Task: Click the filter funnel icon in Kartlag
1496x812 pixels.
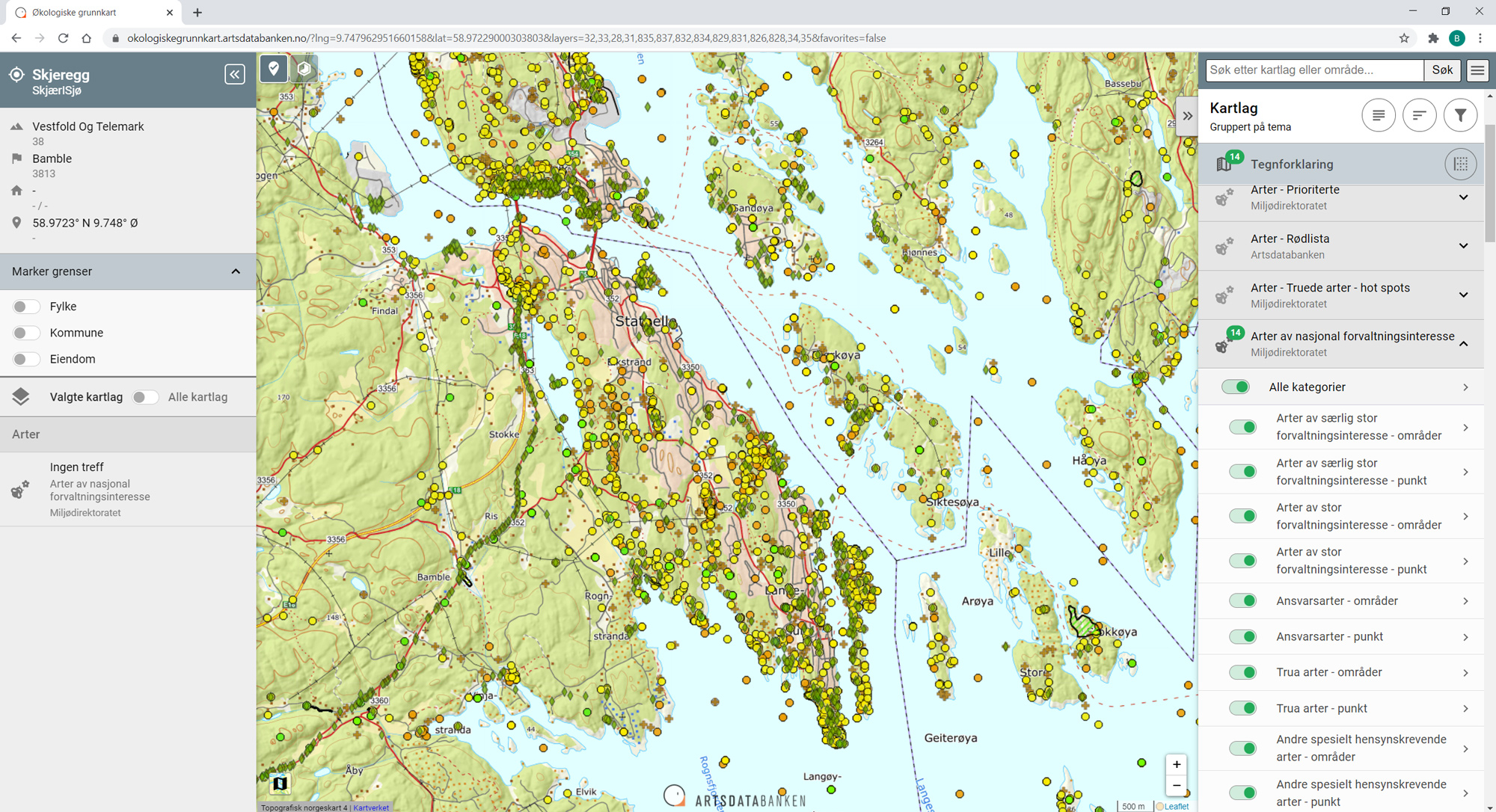Action: [x=1459, y=115]
